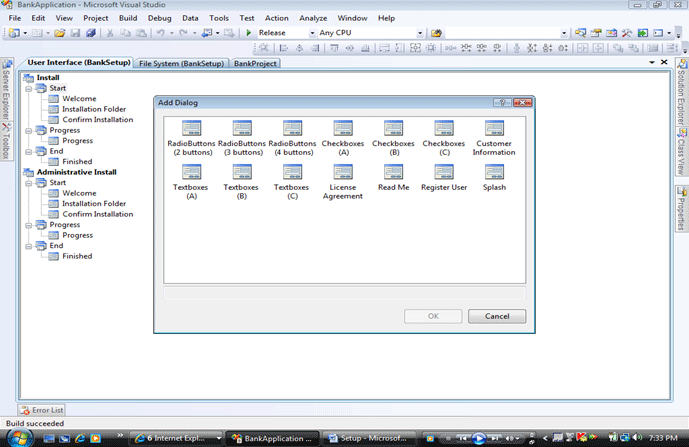The image size is (689, 447).
Task: Choose the Splash dialog icon
Action: tap(494, 172)
